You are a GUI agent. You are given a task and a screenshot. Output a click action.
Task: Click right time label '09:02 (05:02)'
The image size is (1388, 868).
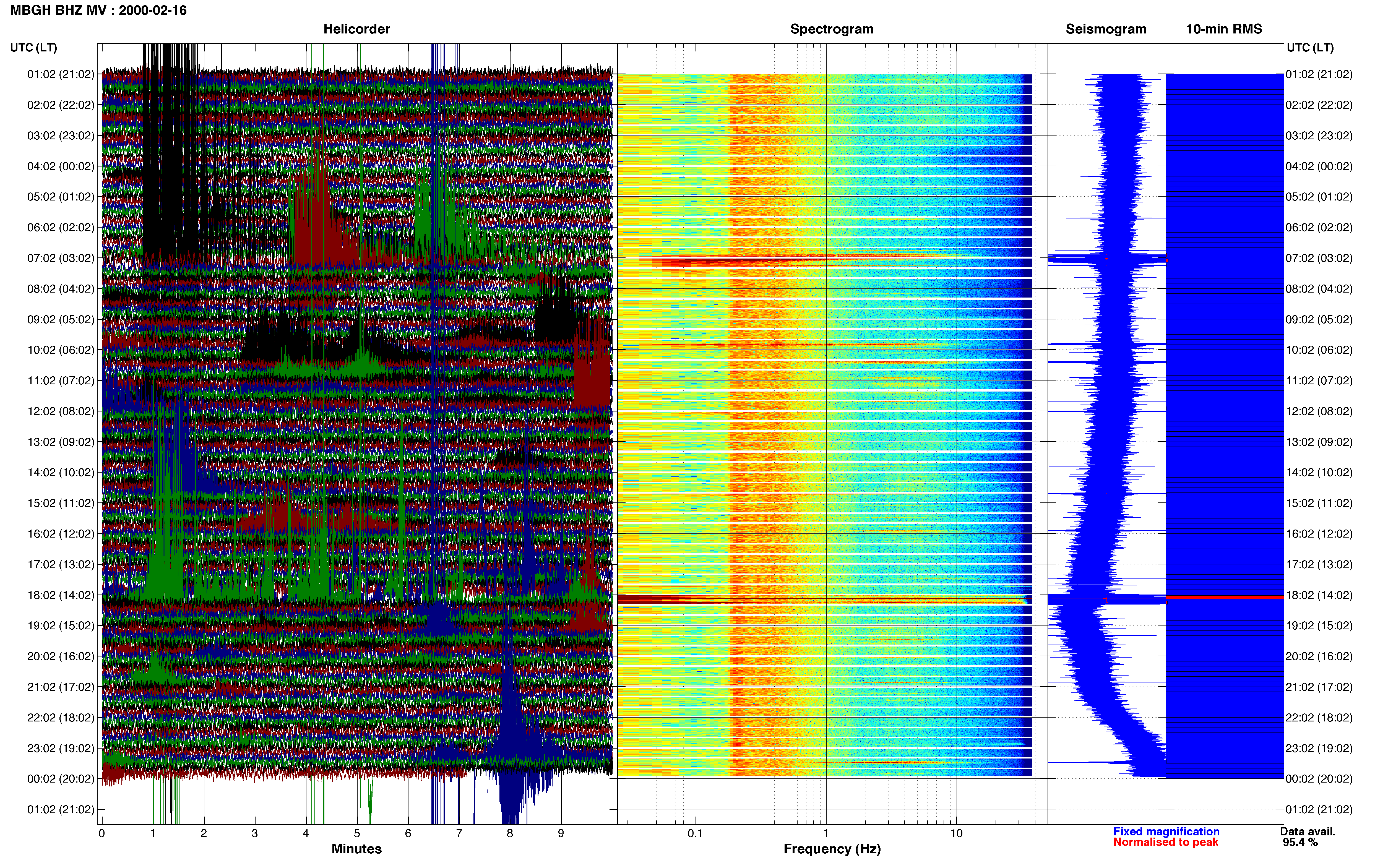pos(1319,319)
